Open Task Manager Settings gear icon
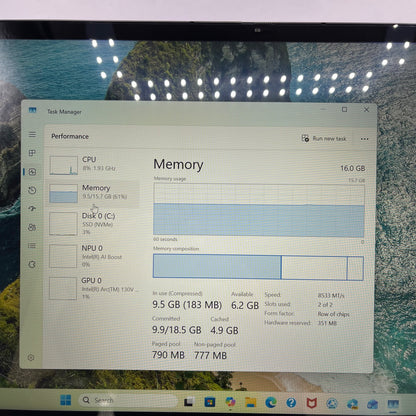This screenshot has height=416, width=416. 31,358
